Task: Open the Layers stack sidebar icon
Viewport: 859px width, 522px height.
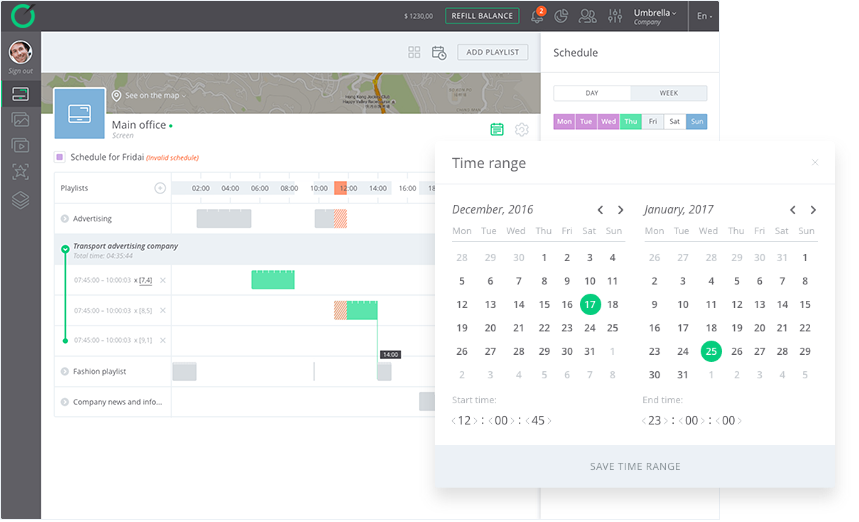Action: coord(20,200)
